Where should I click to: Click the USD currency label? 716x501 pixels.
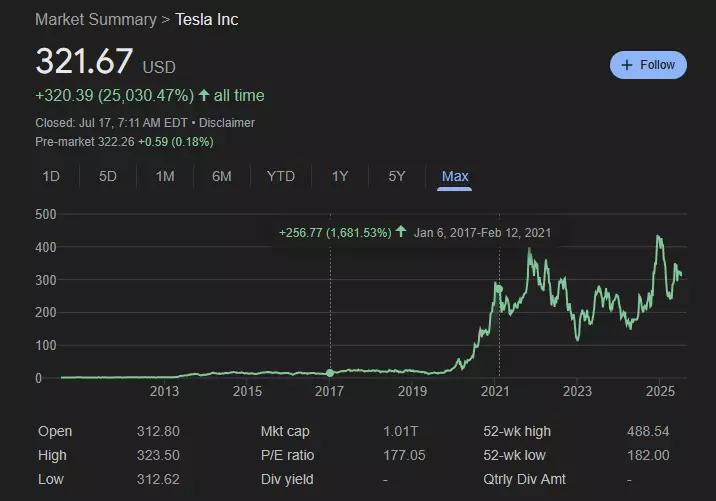coord(159,68)
